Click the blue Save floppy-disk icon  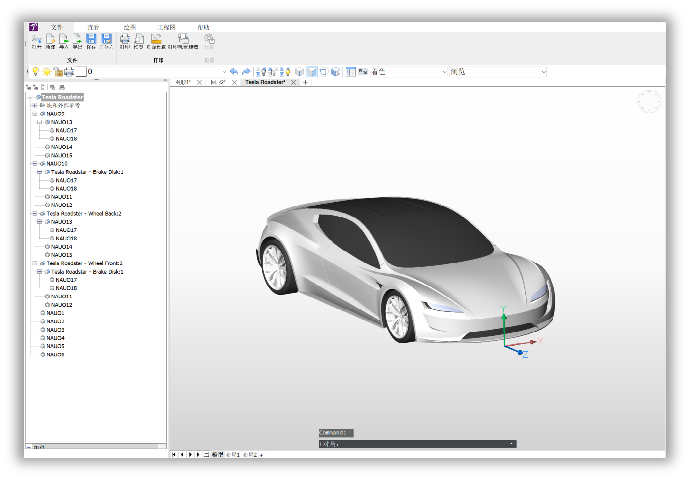[91, 39]
